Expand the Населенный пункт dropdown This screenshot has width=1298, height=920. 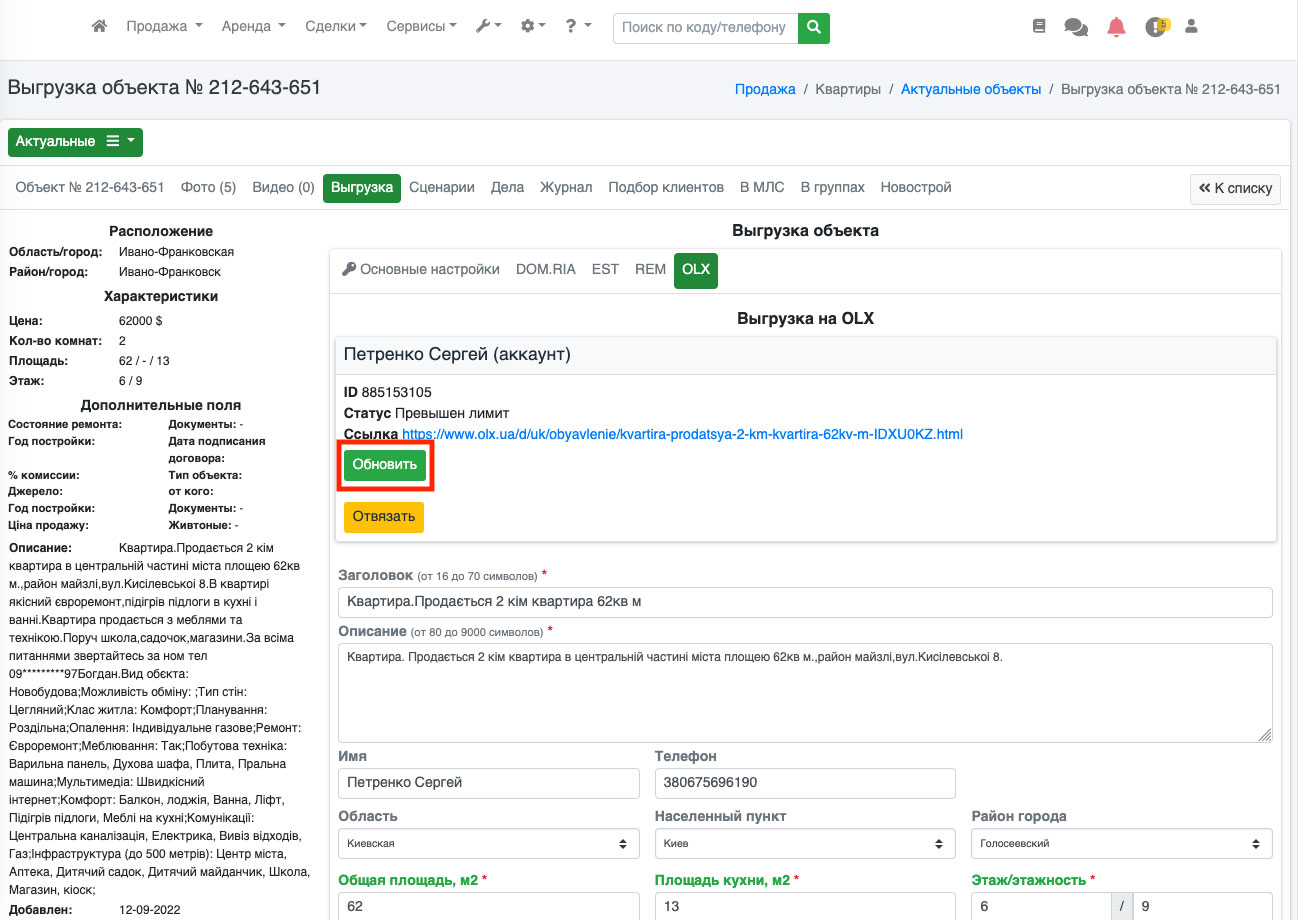click(x=805, y=843)
